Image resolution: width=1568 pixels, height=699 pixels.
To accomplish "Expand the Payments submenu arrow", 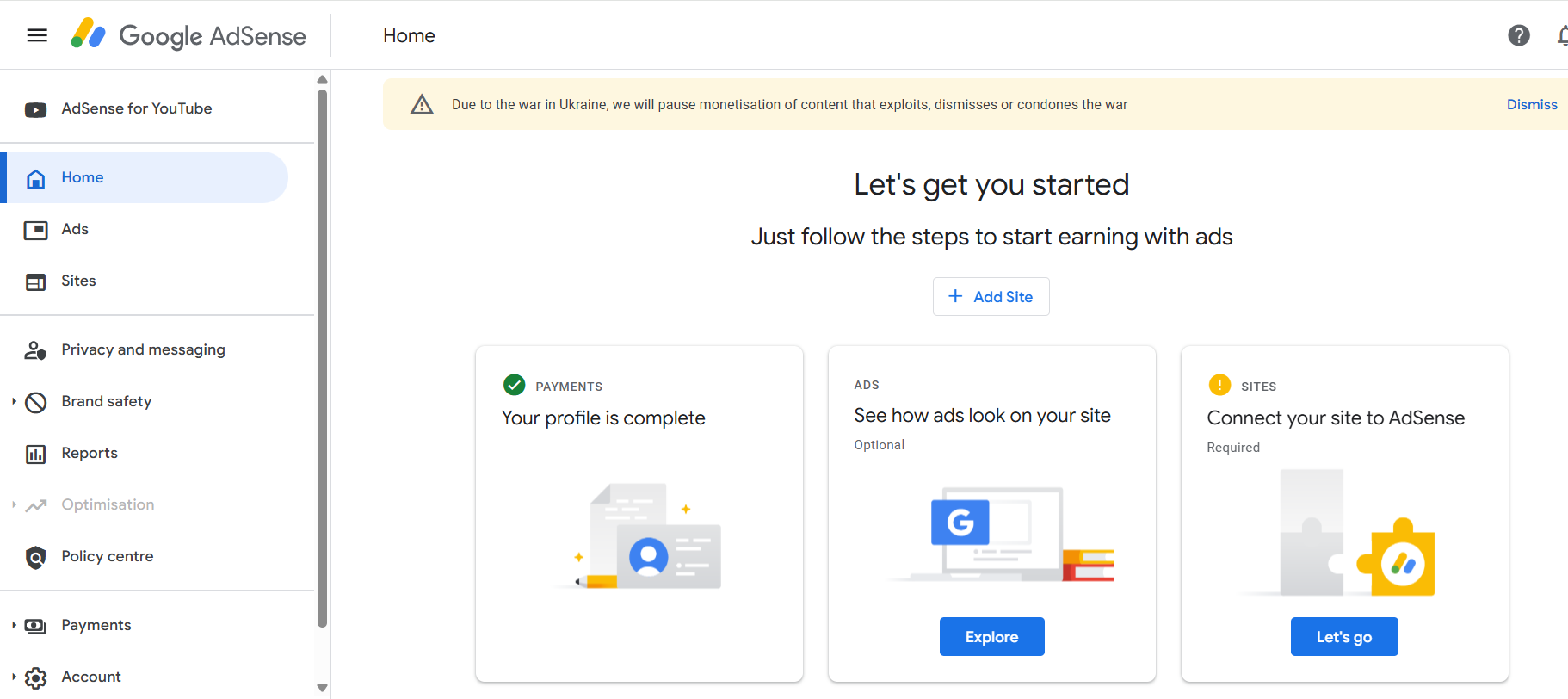I will click(x=14, y=625).
